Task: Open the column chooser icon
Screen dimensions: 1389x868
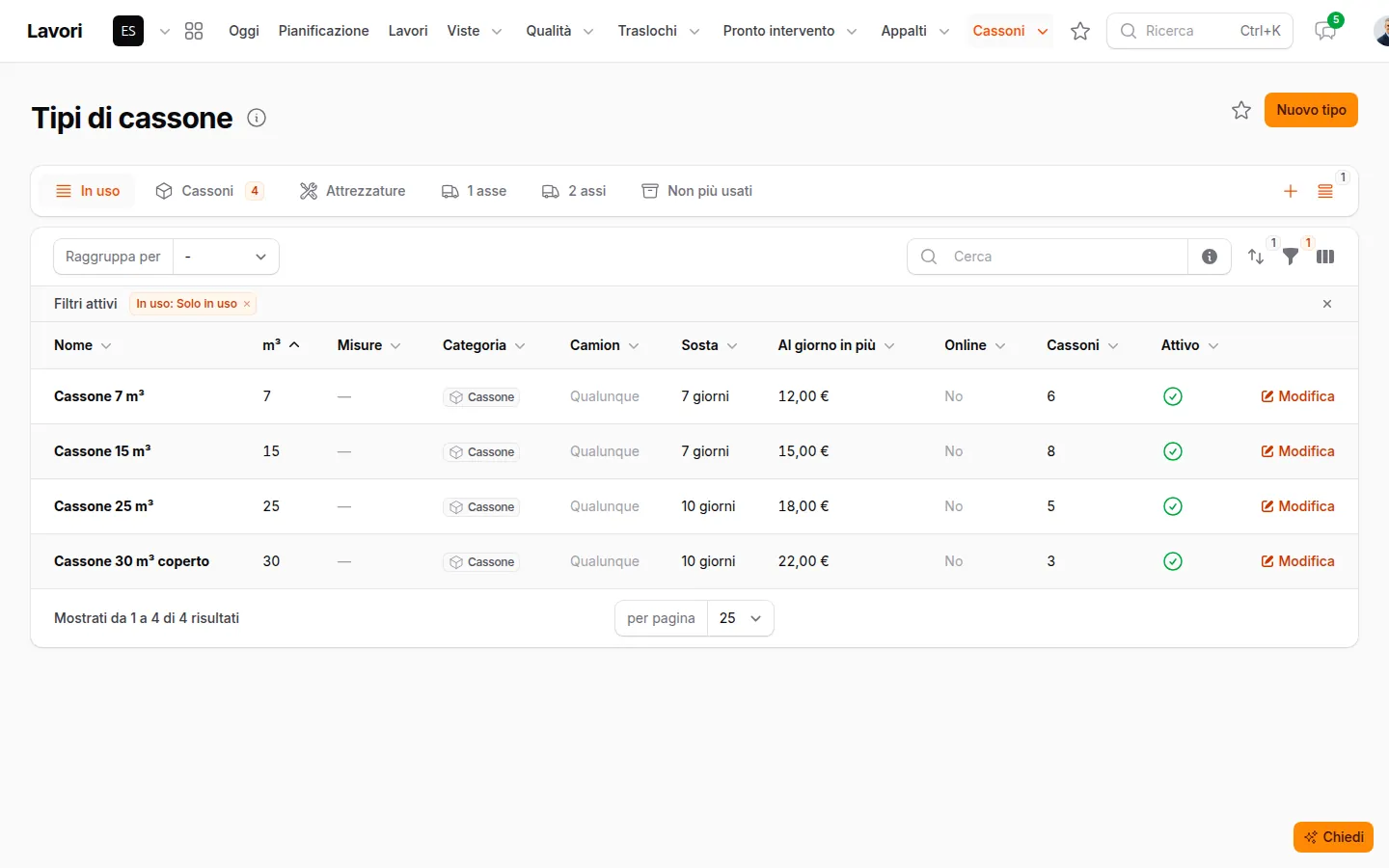Action: click(1325, 257)
